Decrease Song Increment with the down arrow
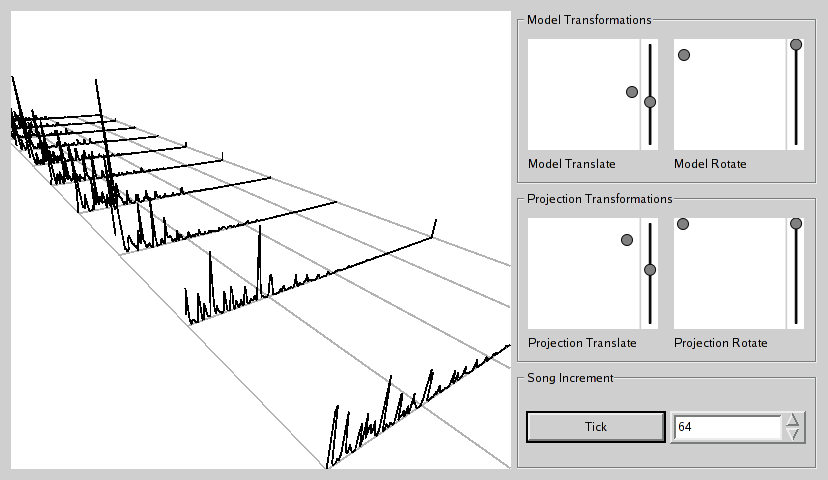 792,434
